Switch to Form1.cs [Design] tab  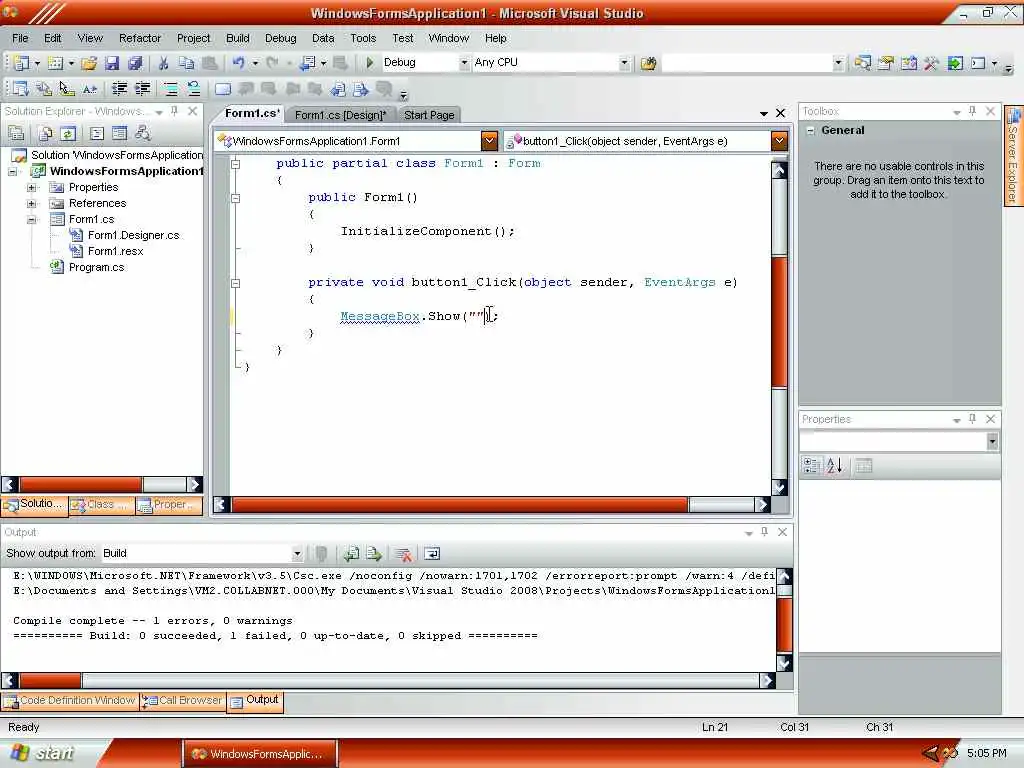pos(341,115)
